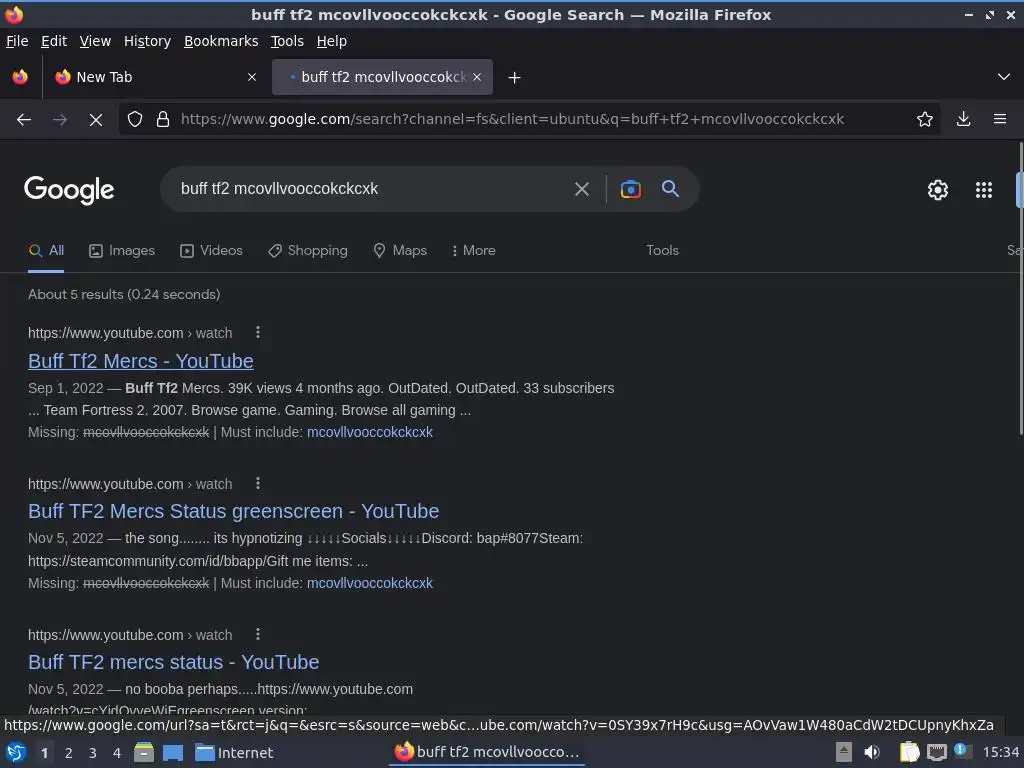
Task: Open the Buff Tf2 Mercs - YouTube result
Action: pyautogui.click(x=140, y=361)
